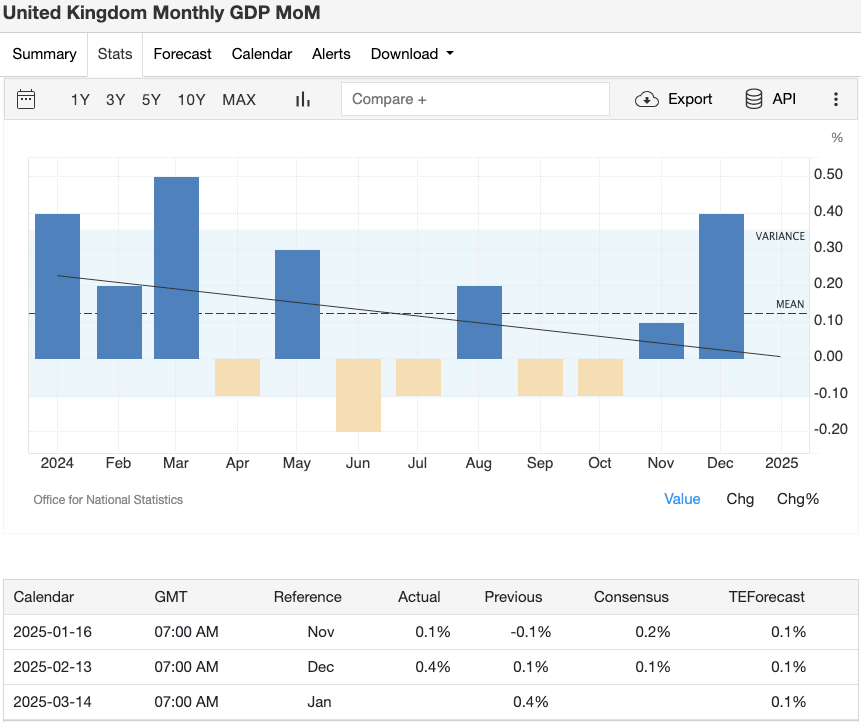Click the June negative tan bar
The width and height of the screenshot is (861, 722).
(358, 395)
